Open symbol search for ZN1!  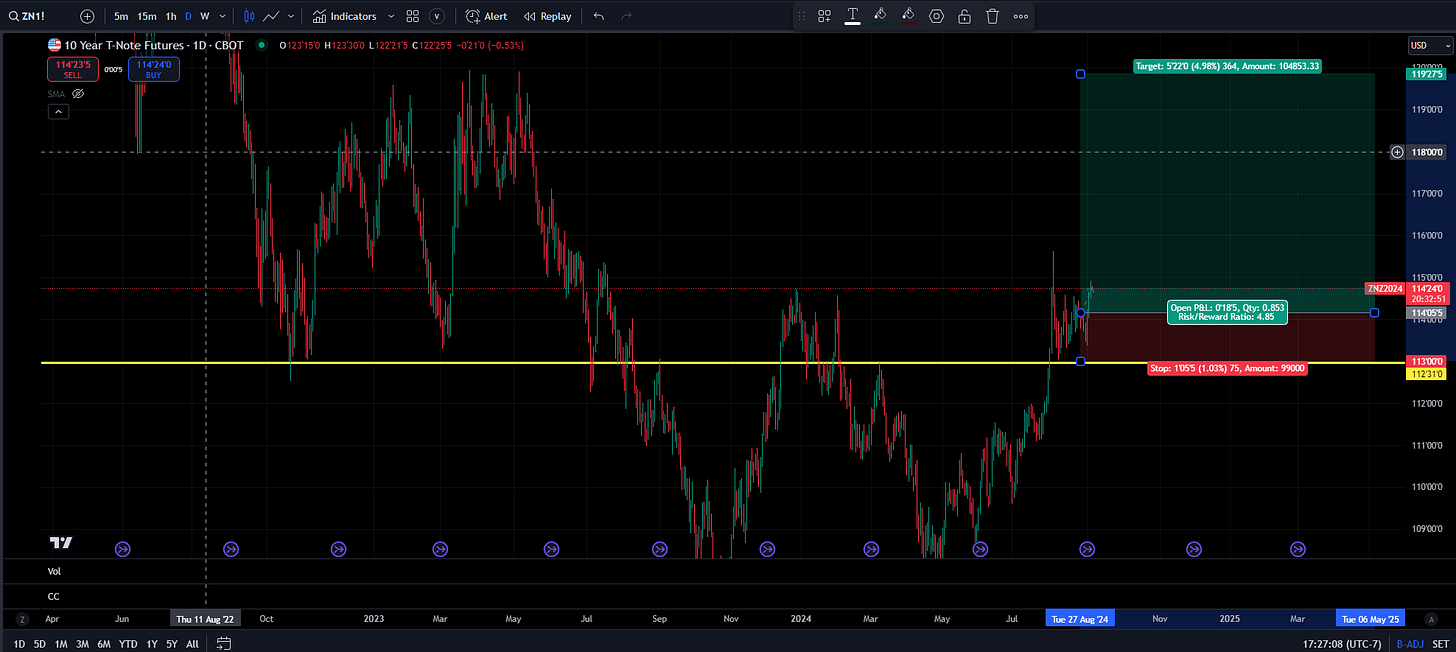point(26,16)
